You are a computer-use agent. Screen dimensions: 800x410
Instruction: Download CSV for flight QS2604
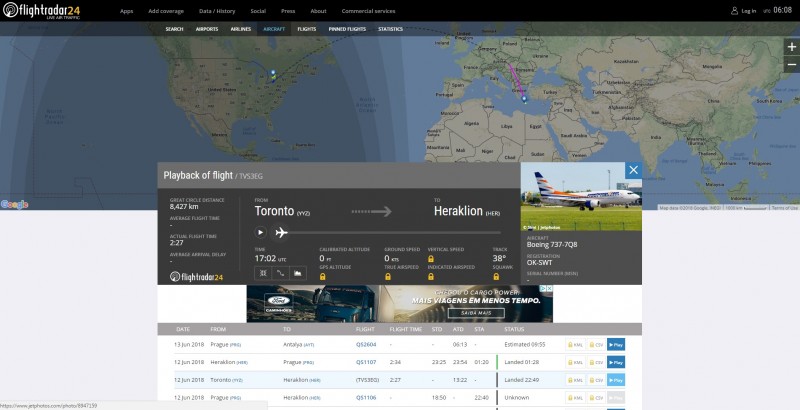pos(596,345)
